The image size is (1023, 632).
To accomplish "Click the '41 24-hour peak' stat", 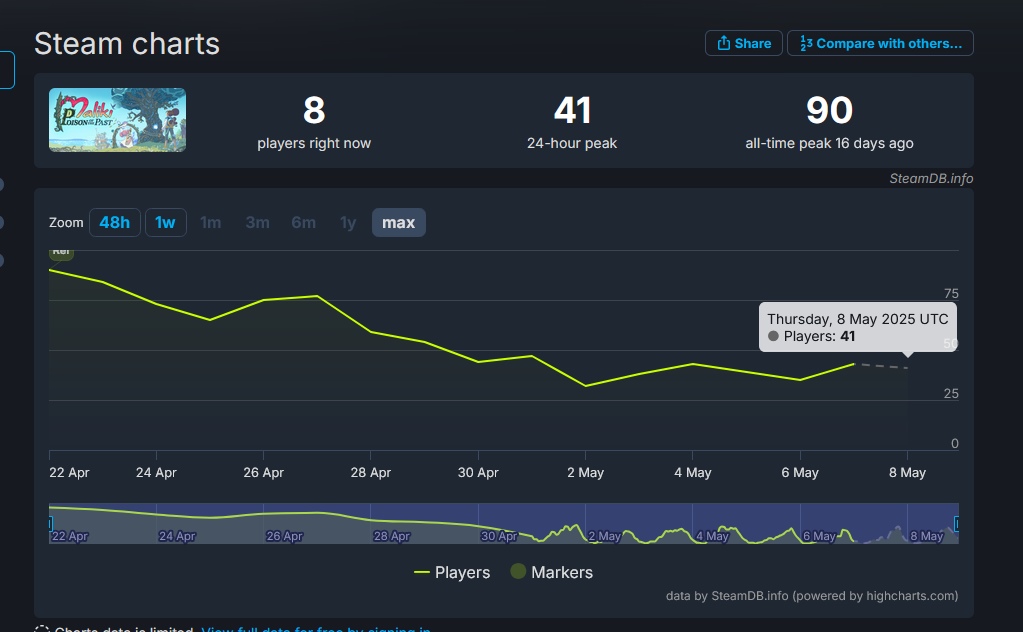I will tap(572, 122).
